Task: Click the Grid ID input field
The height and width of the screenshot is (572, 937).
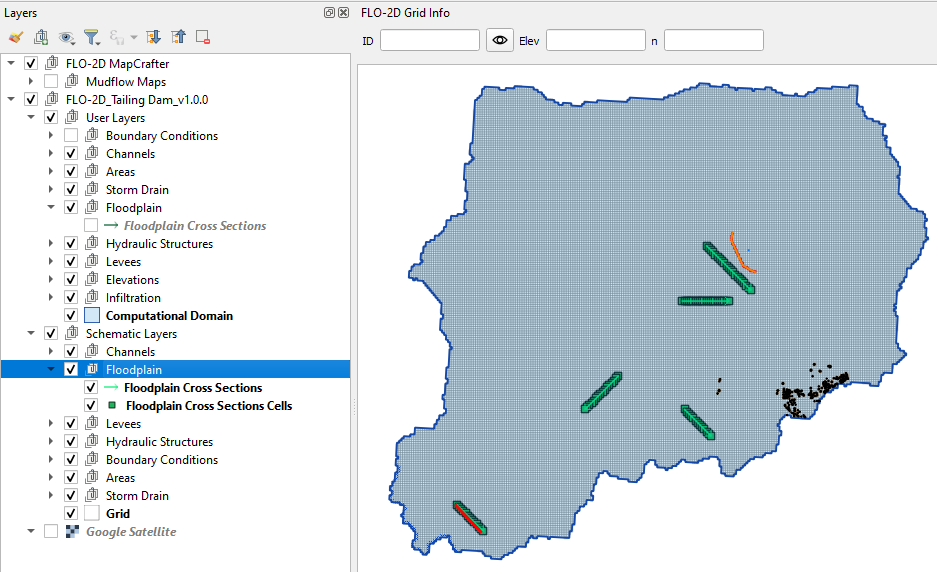Action: [x=429, y=40]
